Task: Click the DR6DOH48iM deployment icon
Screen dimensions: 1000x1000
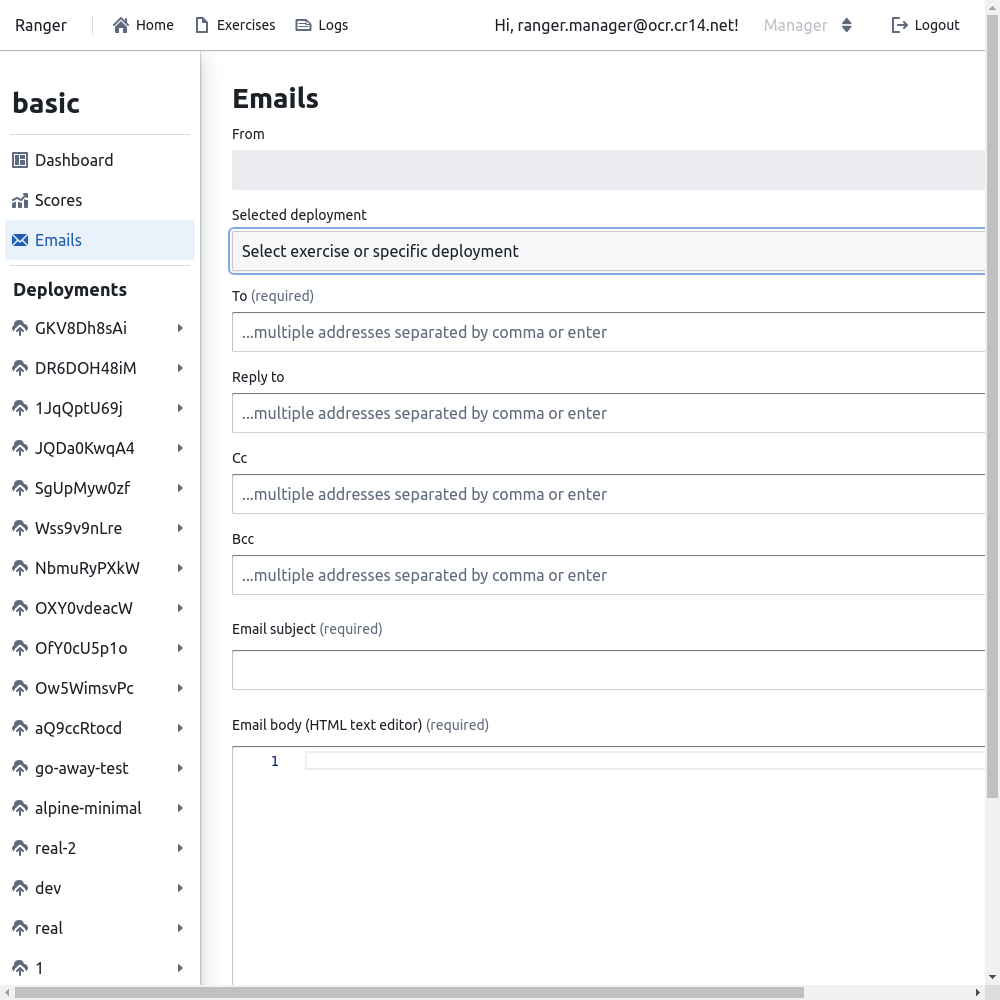Action: (20, 368)
